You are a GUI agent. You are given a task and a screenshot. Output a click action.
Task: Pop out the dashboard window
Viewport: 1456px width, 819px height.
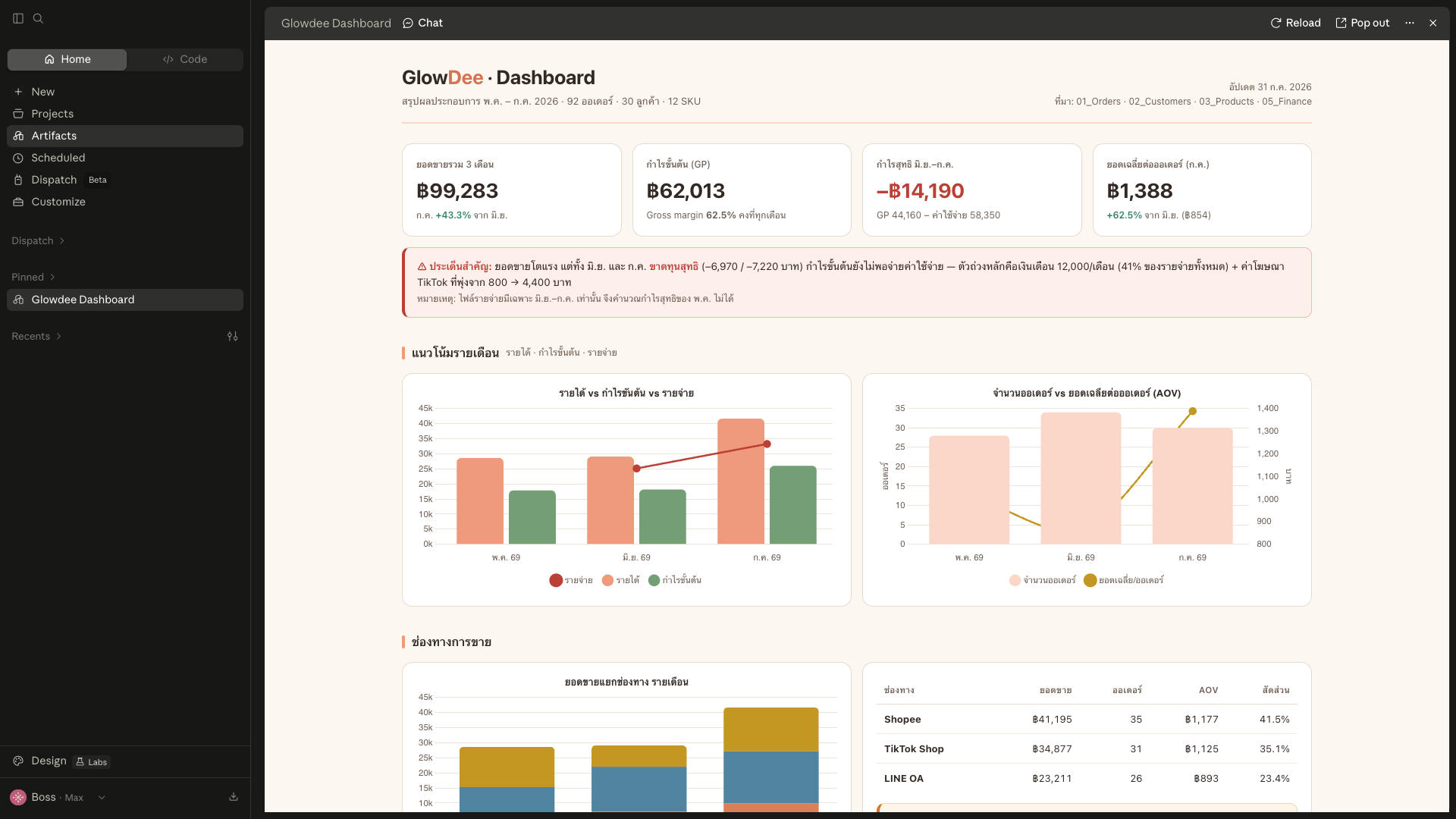click(x=1362, y=24)
